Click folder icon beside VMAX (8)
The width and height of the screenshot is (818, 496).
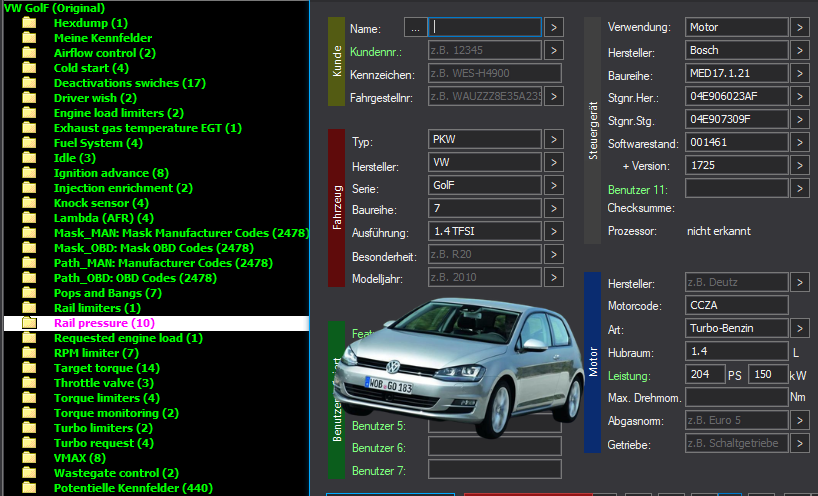[29, 458]
